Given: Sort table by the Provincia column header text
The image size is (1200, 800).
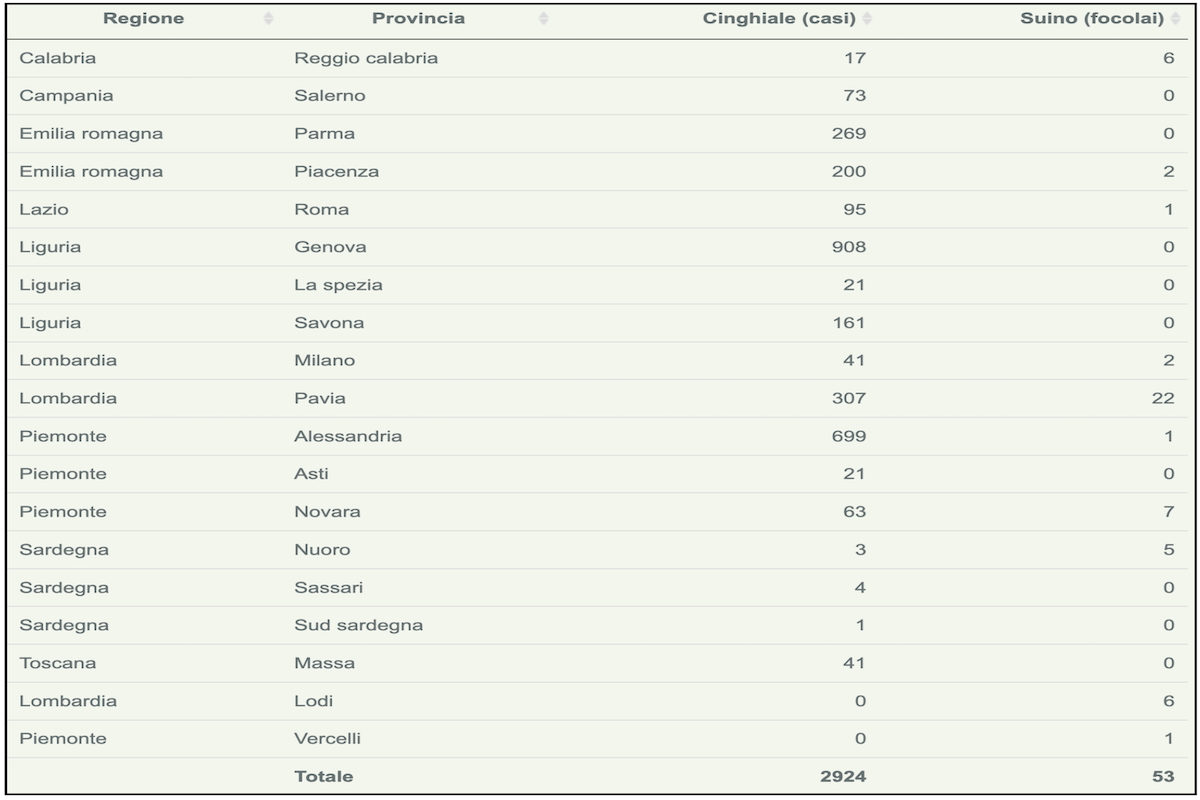Looking at the screenshot, I should coord(418,19).
